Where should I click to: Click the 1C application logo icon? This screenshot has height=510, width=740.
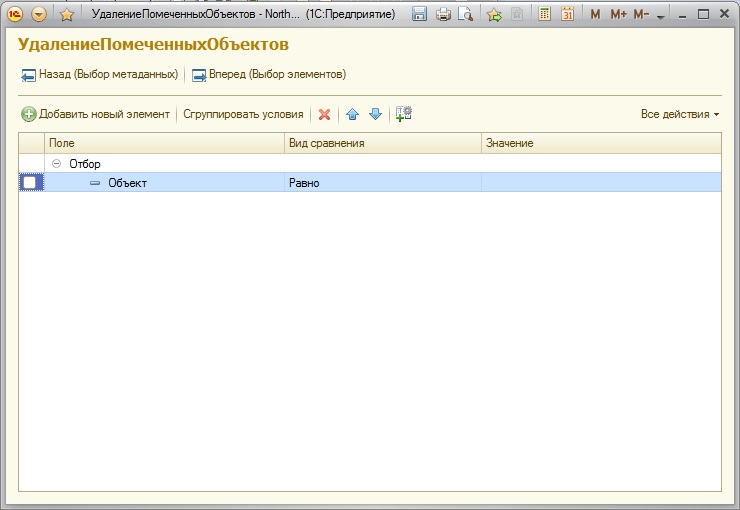click(x=15, y=14)
